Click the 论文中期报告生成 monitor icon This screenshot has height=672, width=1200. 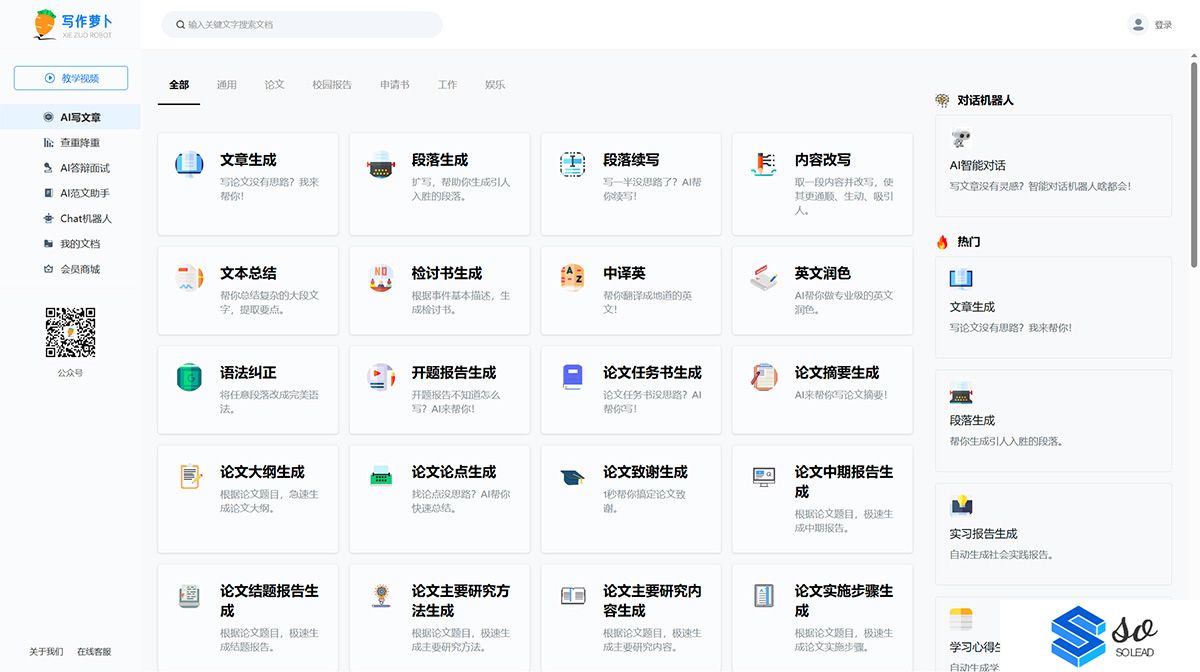coord(764,476)
